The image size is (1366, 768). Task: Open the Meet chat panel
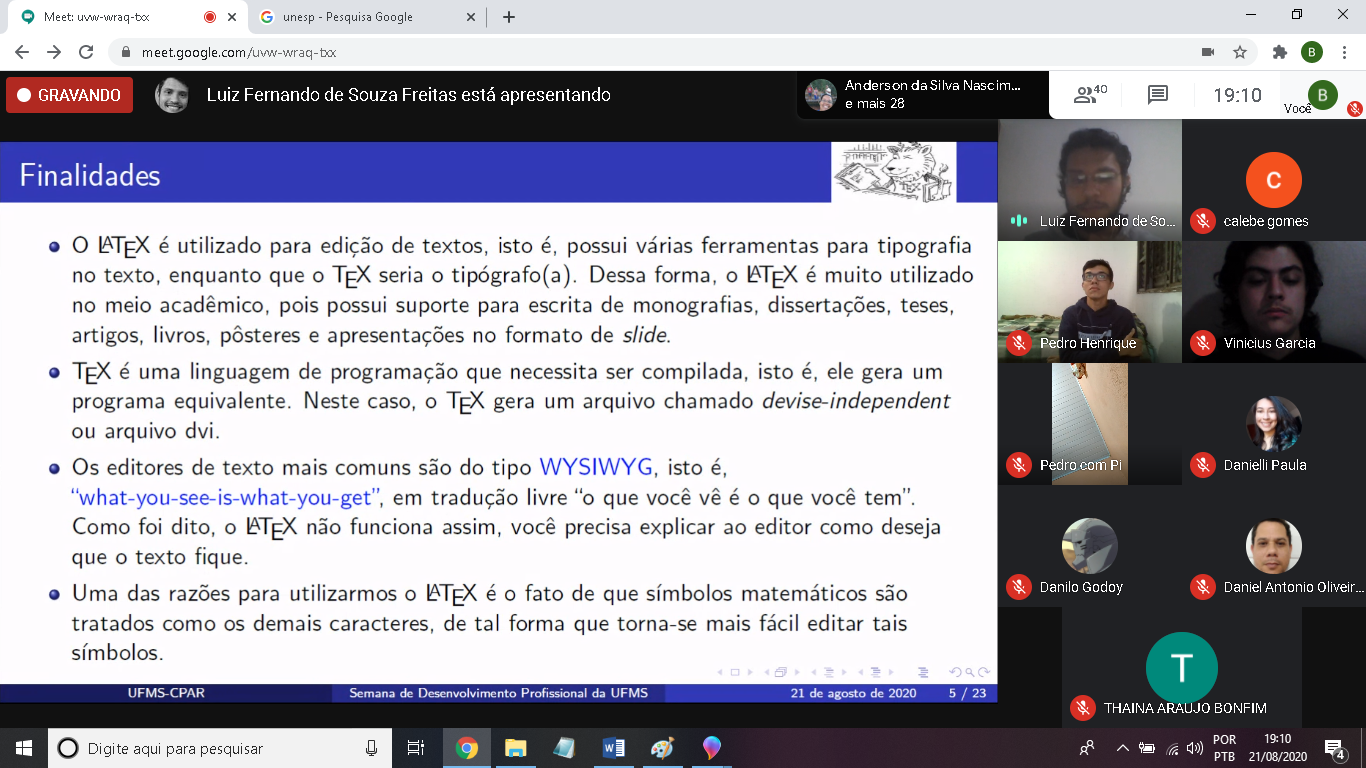(1157, 95)
